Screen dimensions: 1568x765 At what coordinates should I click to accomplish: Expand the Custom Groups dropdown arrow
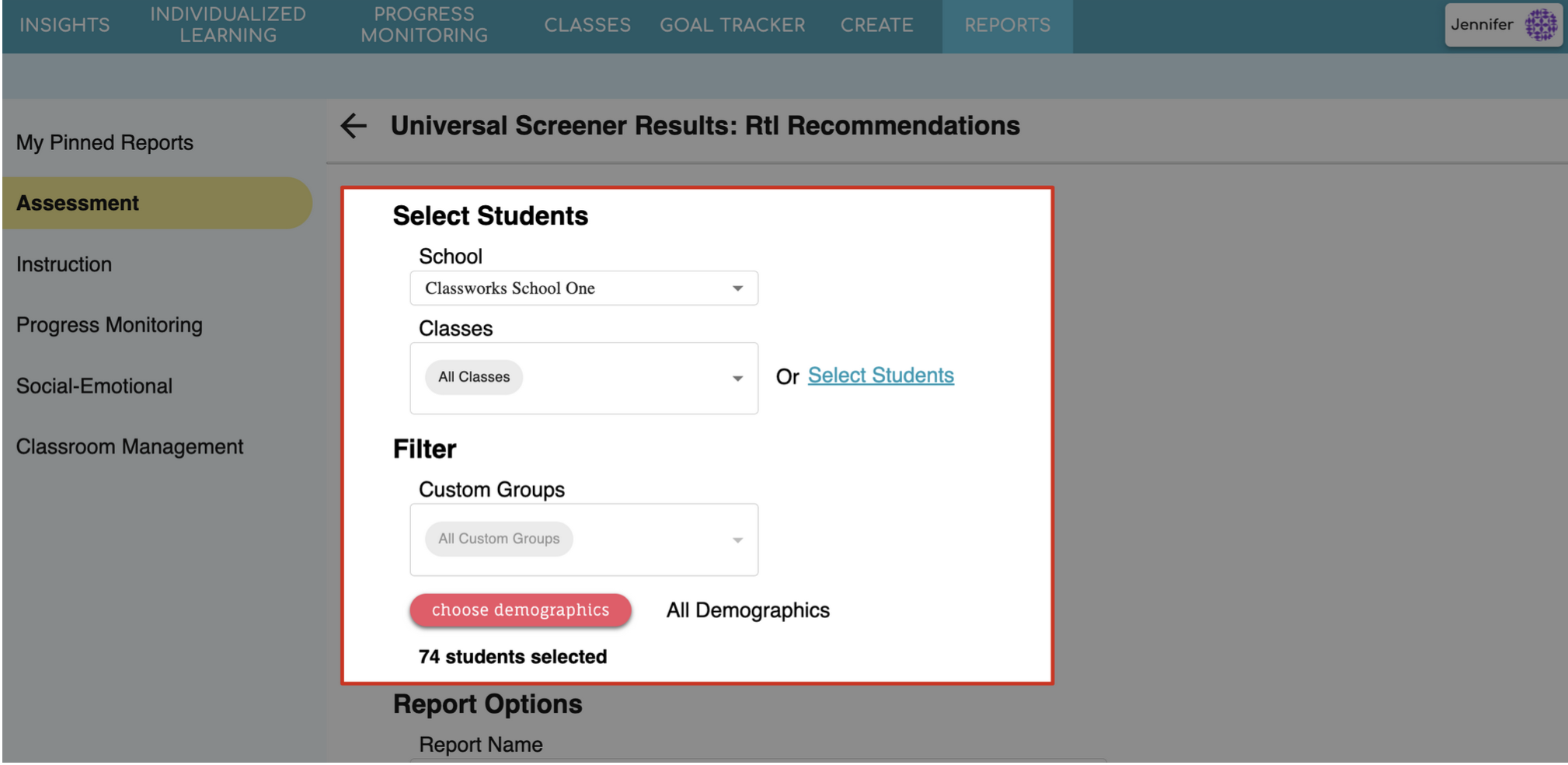[737, 540]
